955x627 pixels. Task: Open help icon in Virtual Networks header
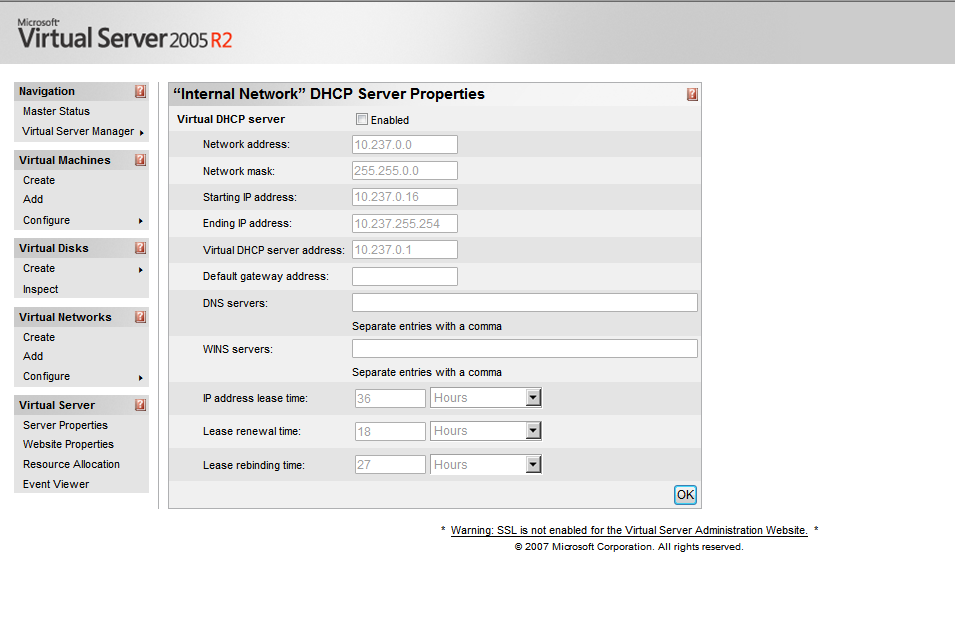(141, 317)
